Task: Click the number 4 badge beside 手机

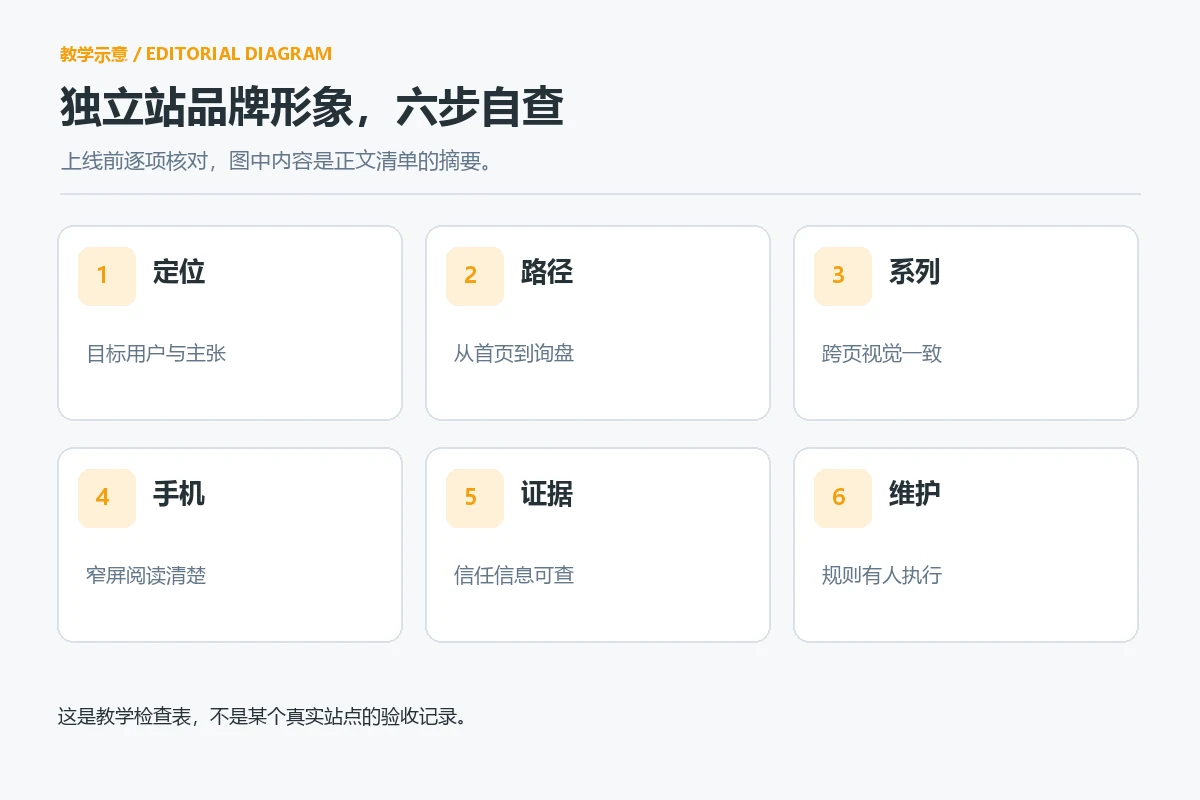Action: 107,498
